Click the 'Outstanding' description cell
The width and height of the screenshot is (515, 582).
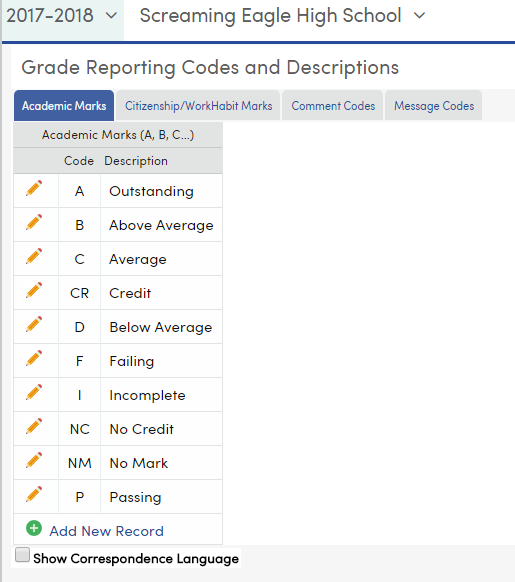pyautogui.click(x=162, y=191)
